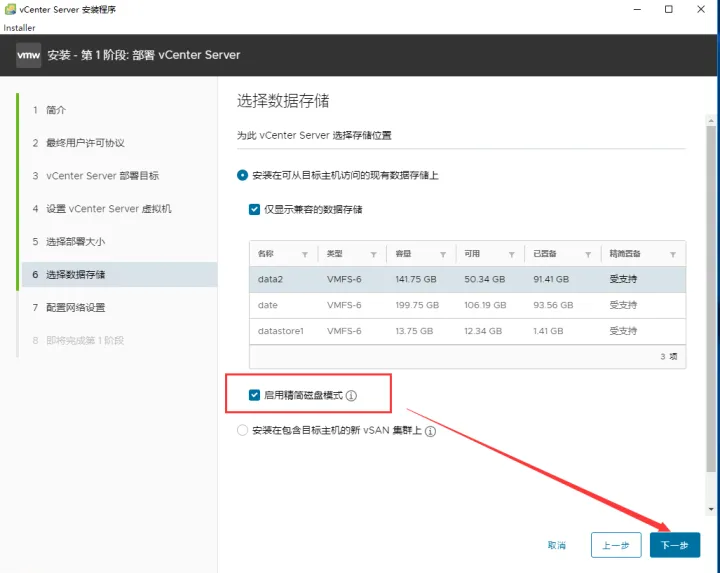Click the vCenter Server installer title icon

coord(10,9)
